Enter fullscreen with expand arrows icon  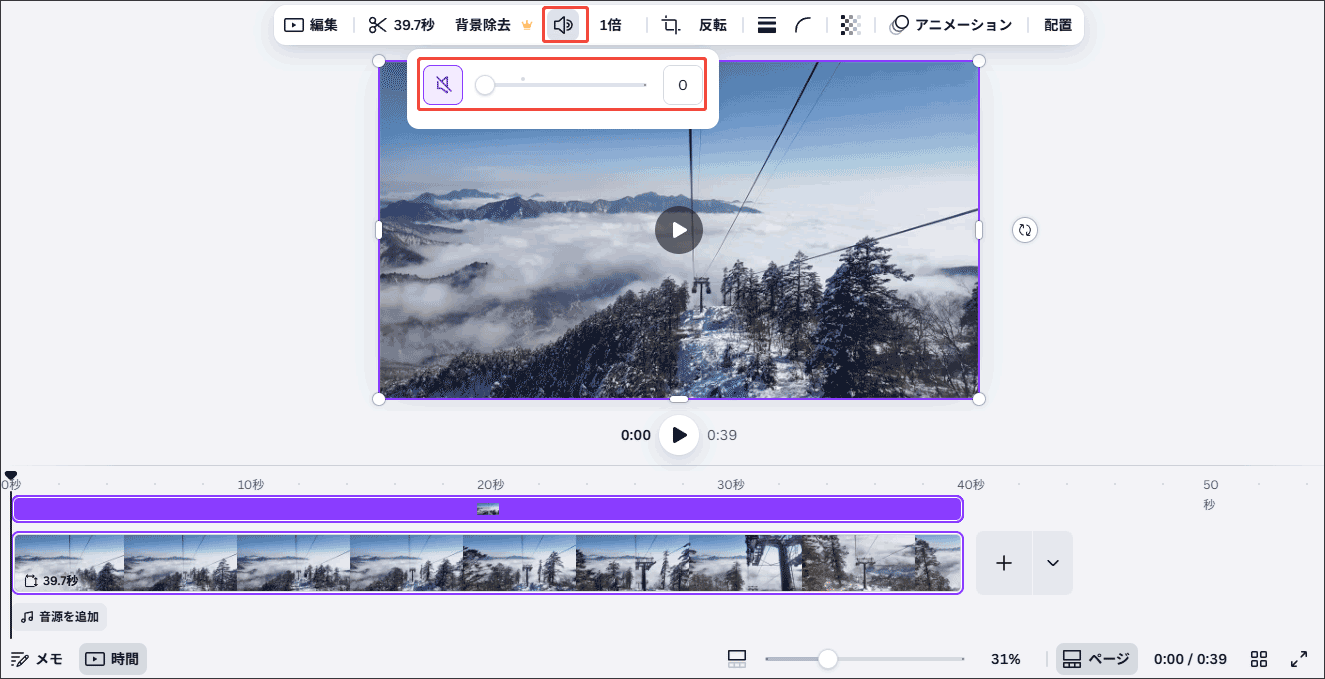(1299, 659)
